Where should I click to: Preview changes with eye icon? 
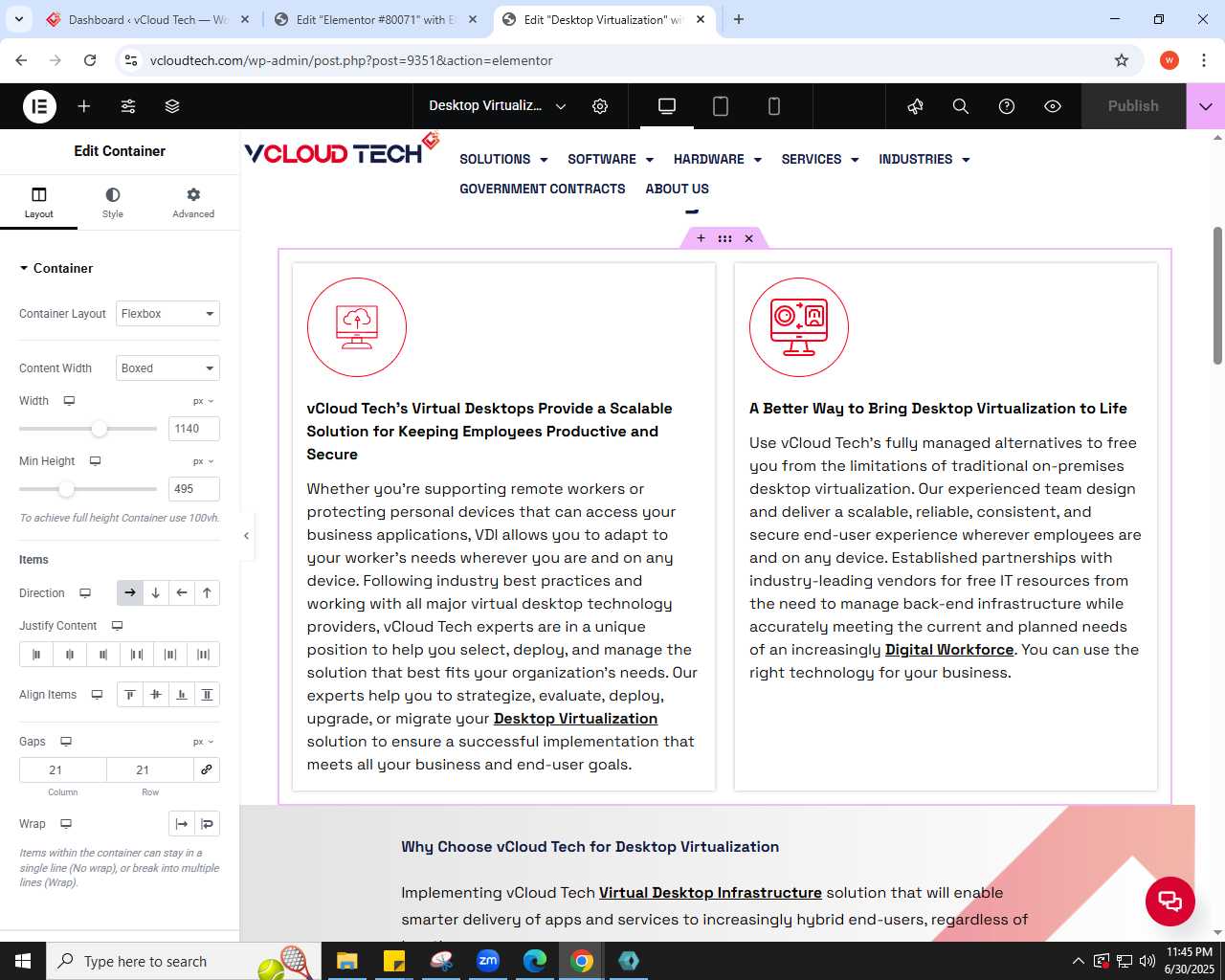click(1053, 106)
